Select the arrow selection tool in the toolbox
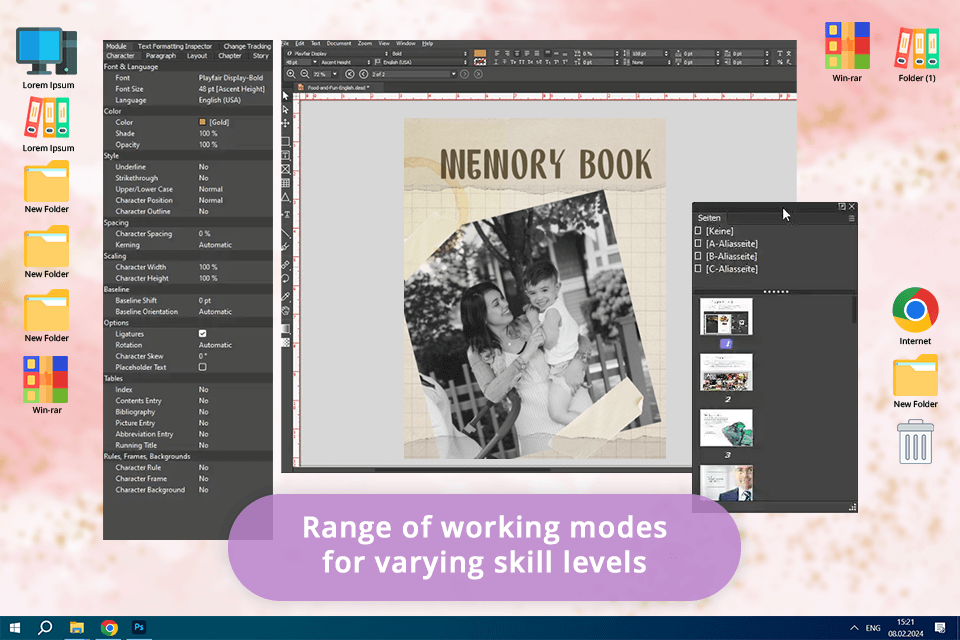This screenshot has width=960, height=640. click(285, 96)
